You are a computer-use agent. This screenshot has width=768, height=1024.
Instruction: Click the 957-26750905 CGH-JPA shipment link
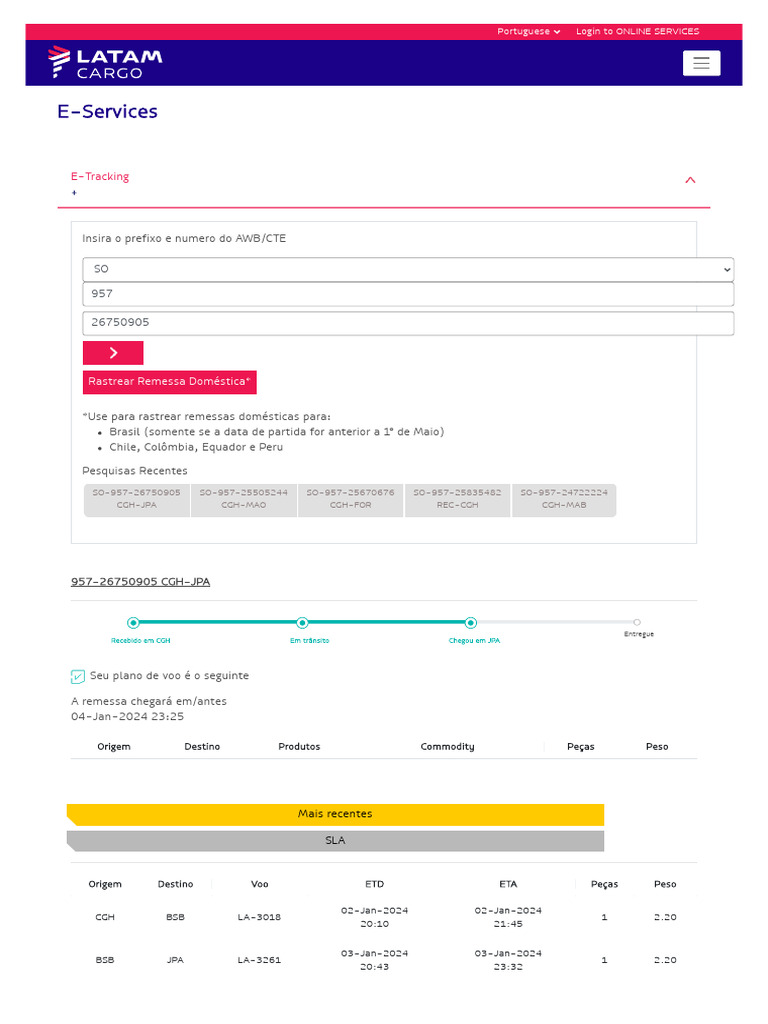140,582
